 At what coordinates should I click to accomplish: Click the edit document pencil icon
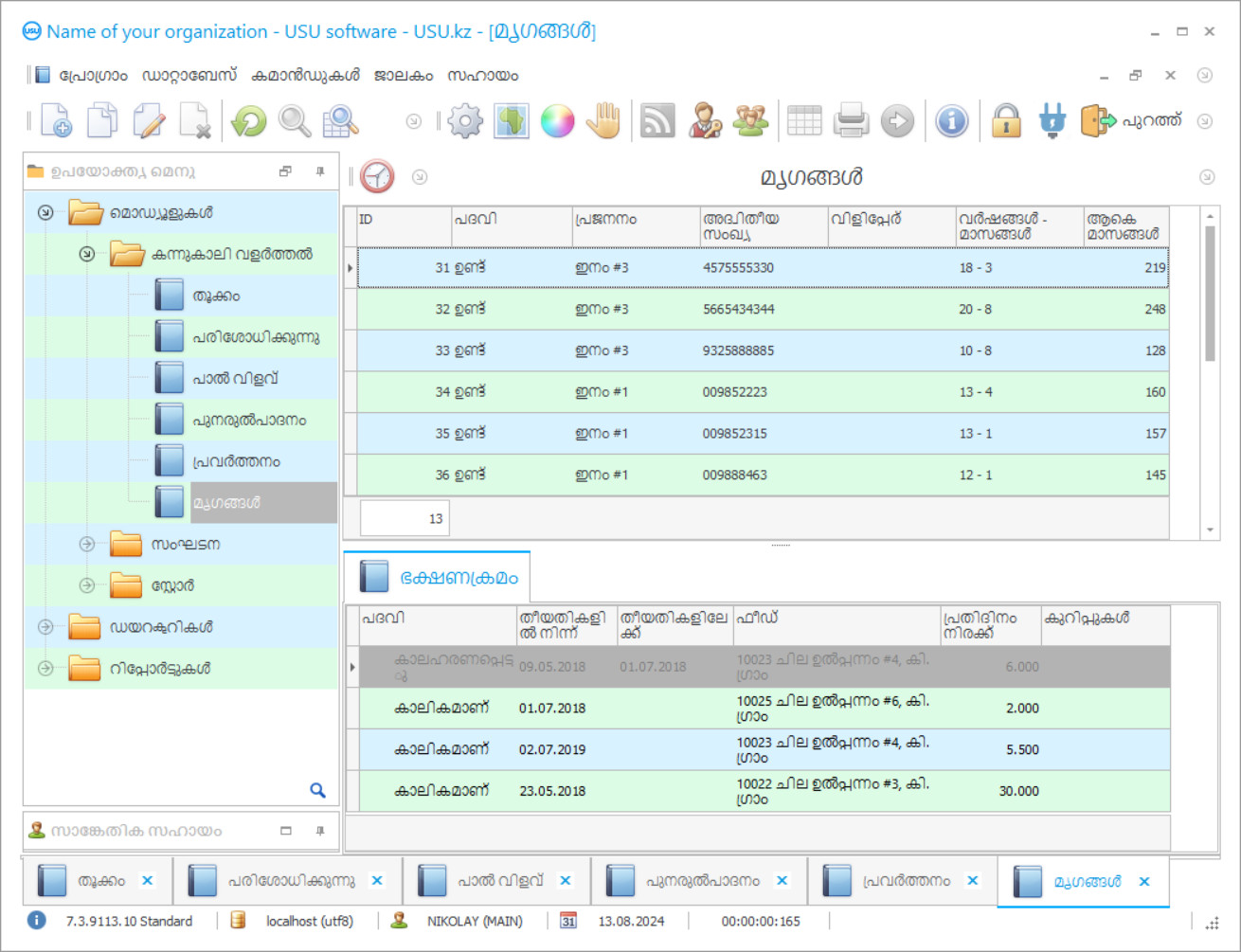[x=149, y=121]
